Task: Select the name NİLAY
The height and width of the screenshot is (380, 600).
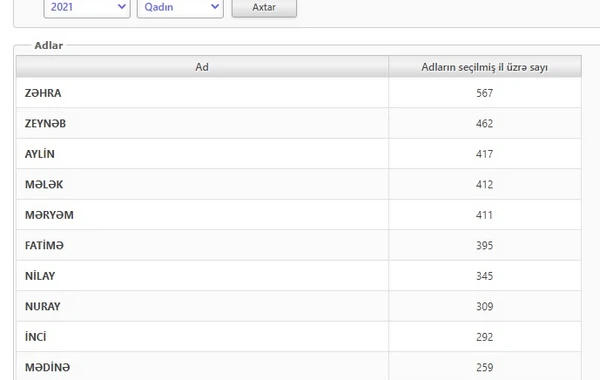Action: (40, 276)
